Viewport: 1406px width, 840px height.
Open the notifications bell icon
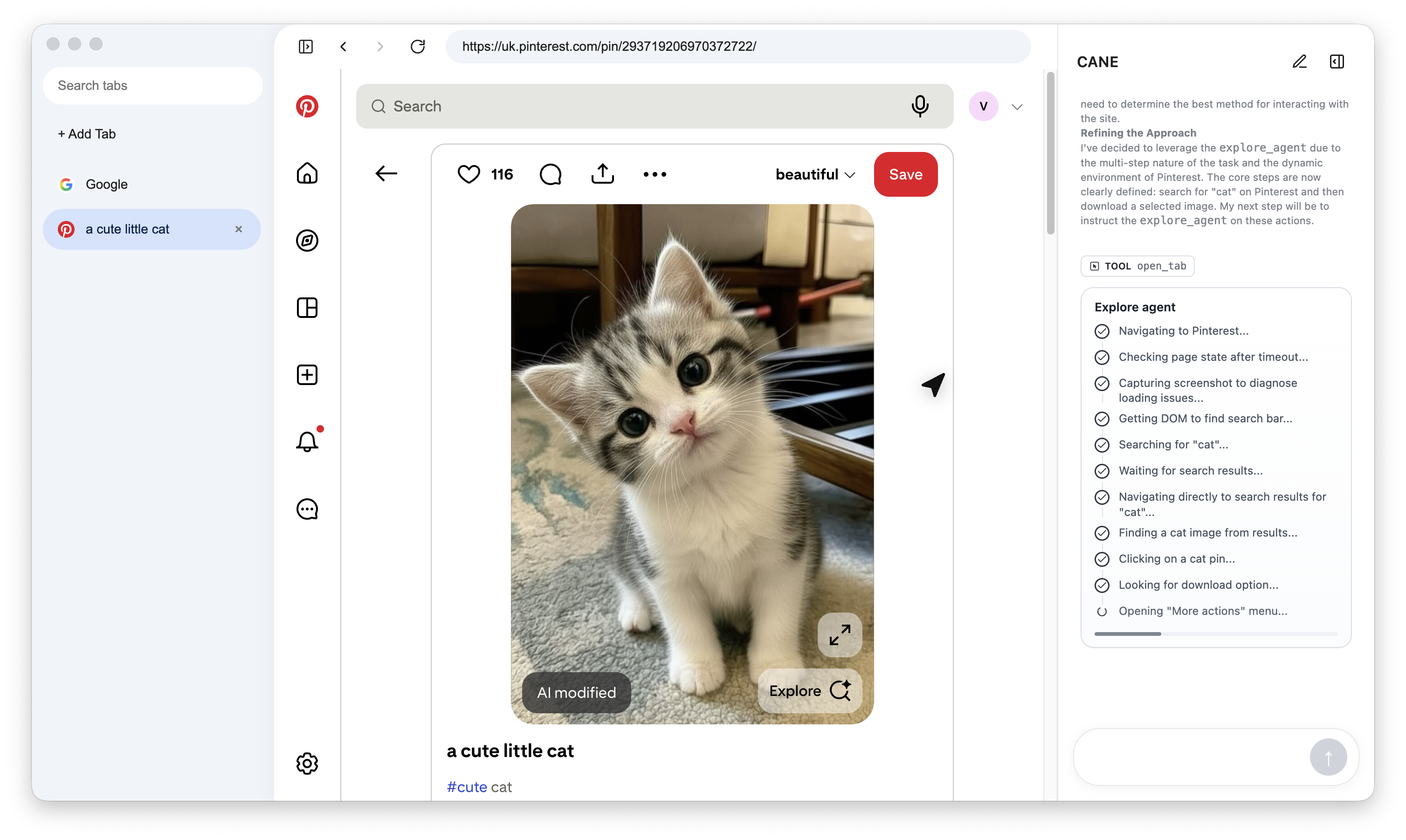pyautogui.click(x=307, y=441)
